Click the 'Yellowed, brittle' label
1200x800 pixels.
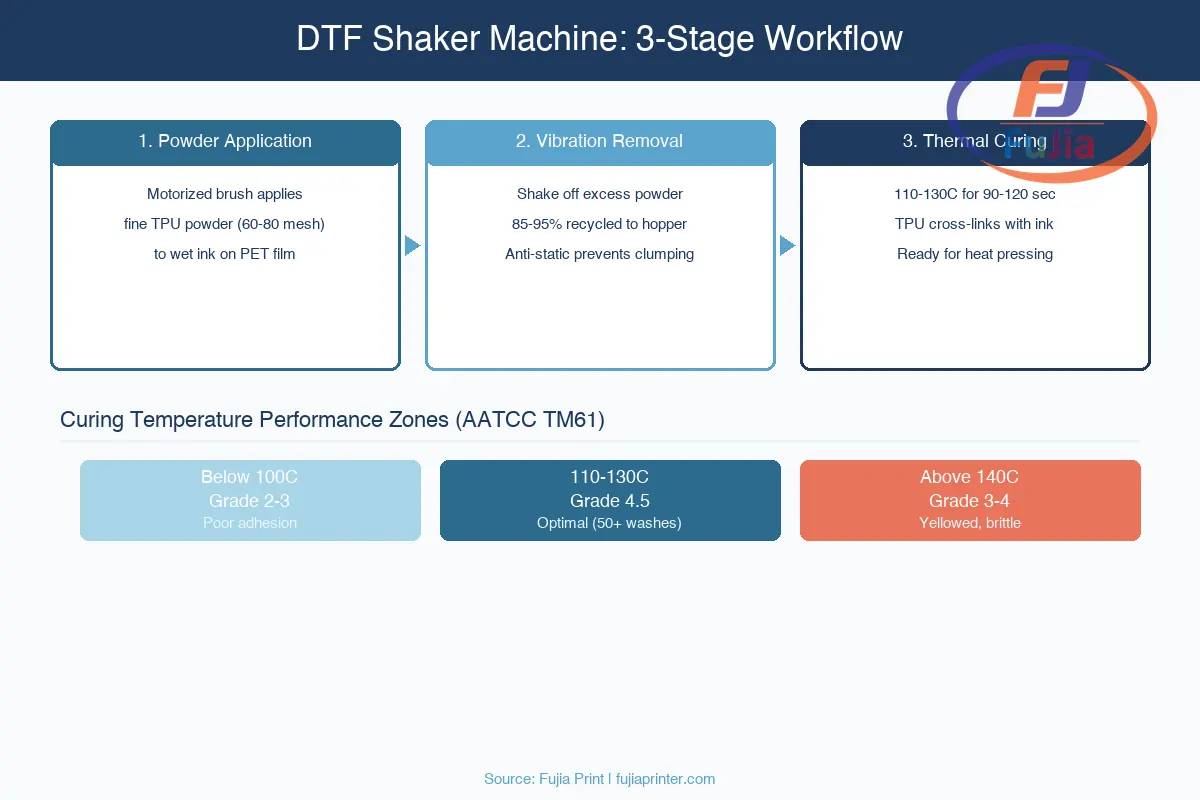[x=970, y=523]
